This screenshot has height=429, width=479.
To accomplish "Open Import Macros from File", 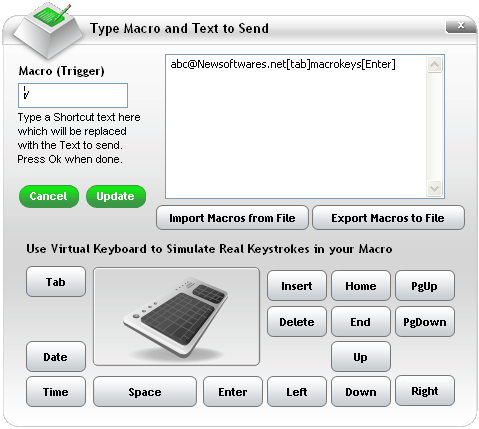I will [232, 218].
